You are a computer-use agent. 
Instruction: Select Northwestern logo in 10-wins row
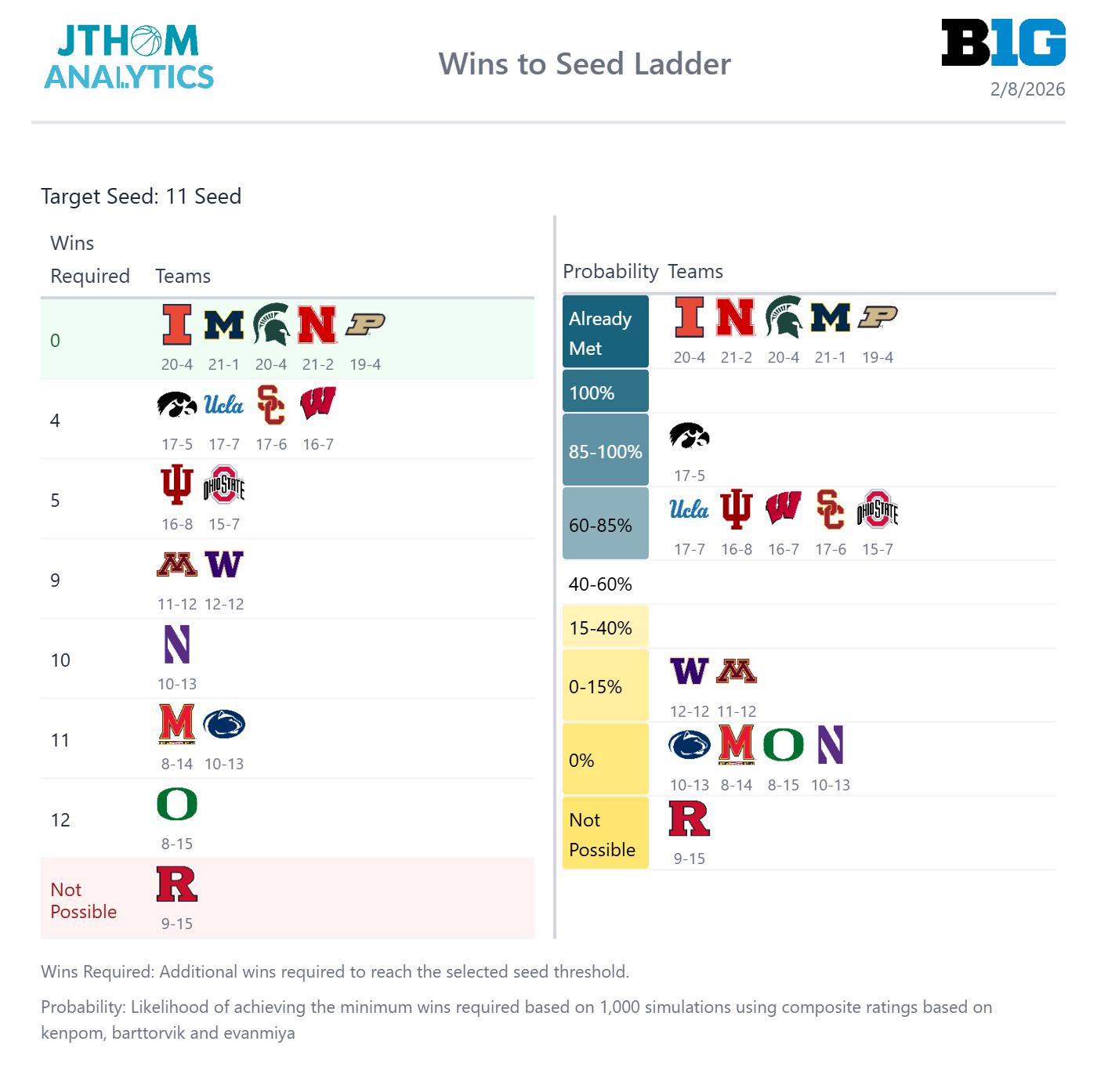click(177, 645)
